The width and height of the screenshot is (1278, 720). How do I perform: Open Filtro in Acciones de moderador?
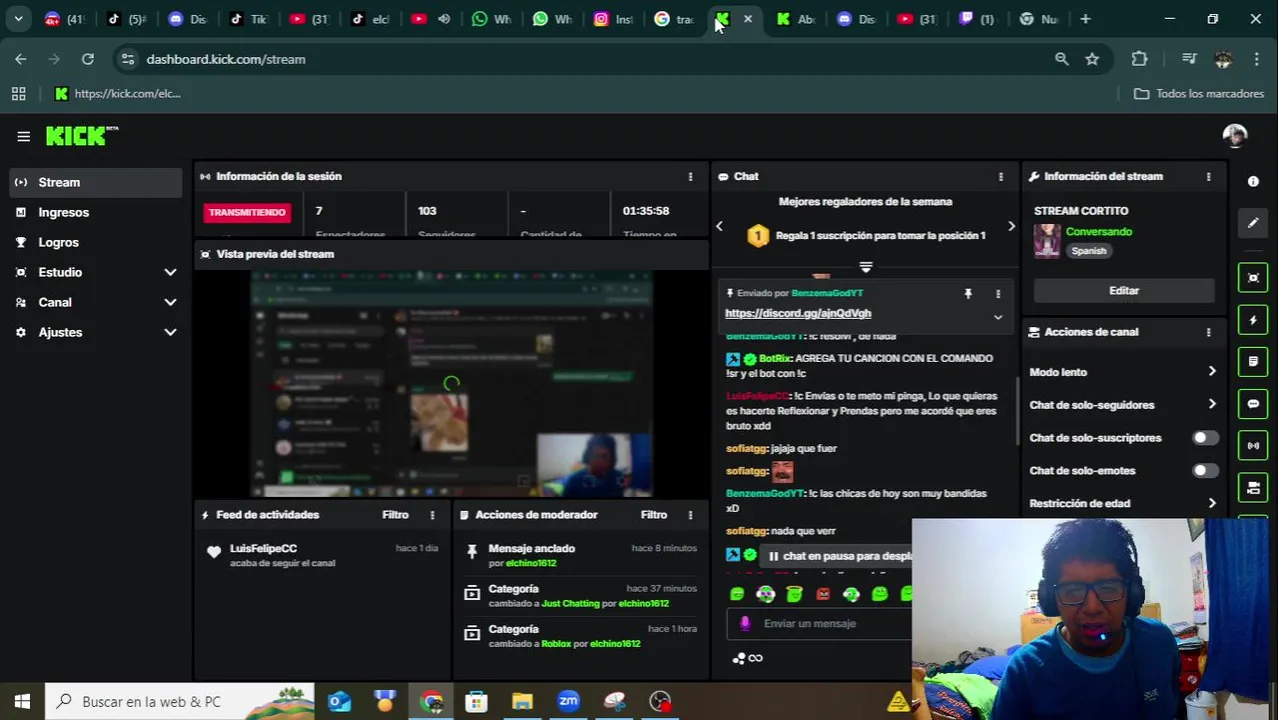[654, 515]
